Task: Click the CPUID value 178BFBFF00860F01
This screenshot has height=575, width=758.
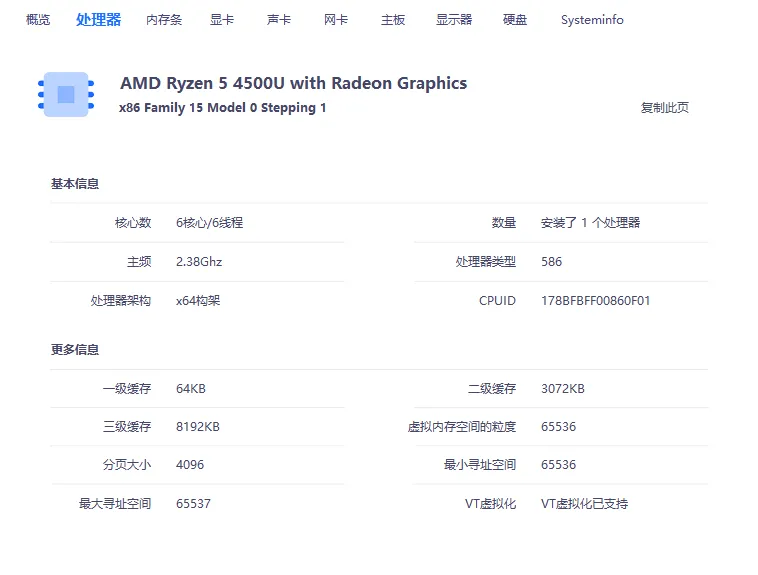Action: [595, 300]
